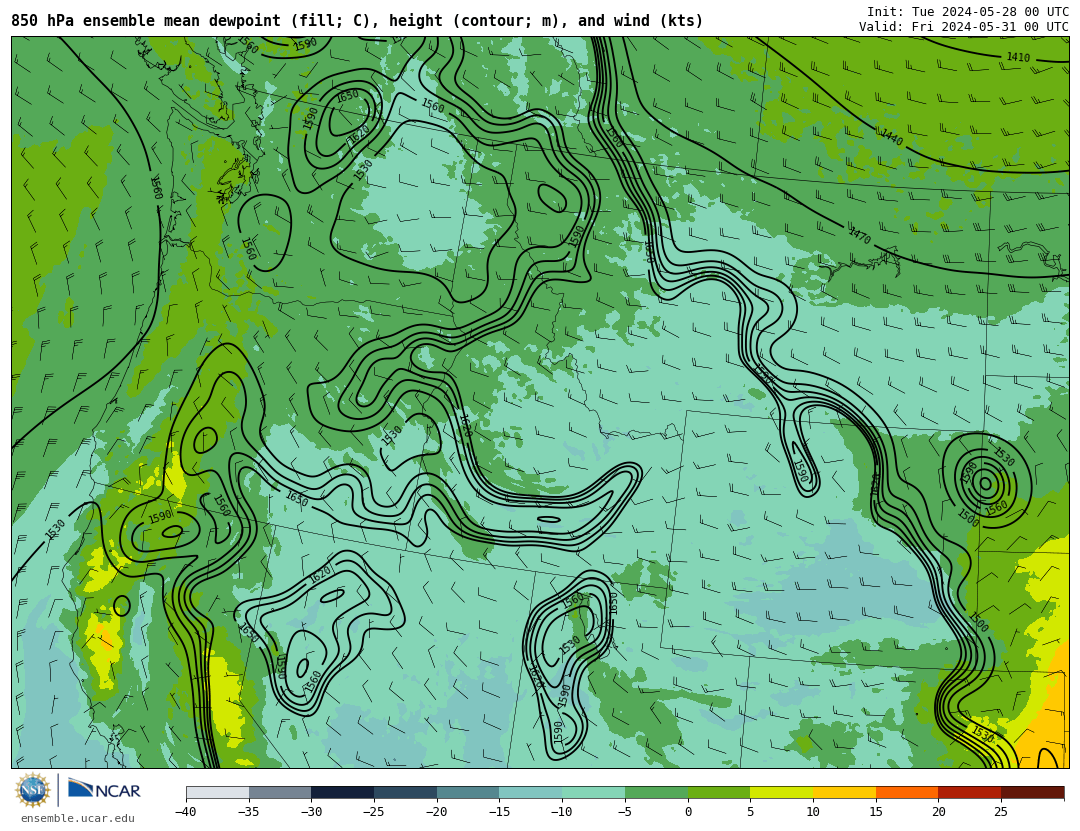Pick the dark brown colorbar segment above 25
Screen dimensions: 1080x831
tap(1032, 792)
